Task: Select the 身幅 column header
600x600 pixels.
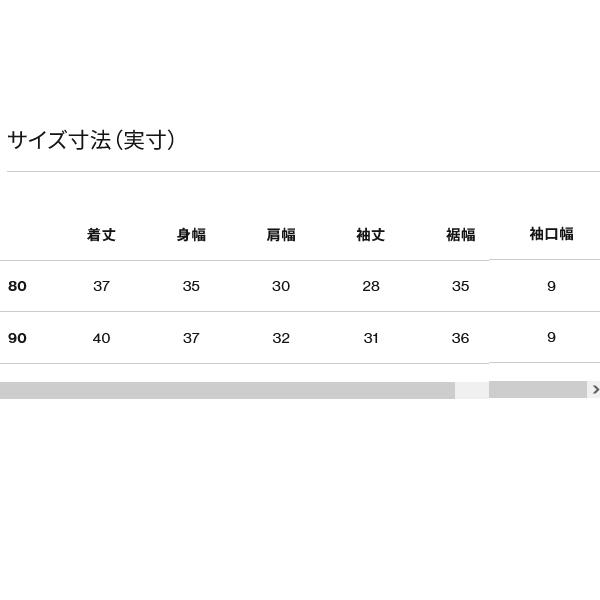Action: [x=191, y=235]
